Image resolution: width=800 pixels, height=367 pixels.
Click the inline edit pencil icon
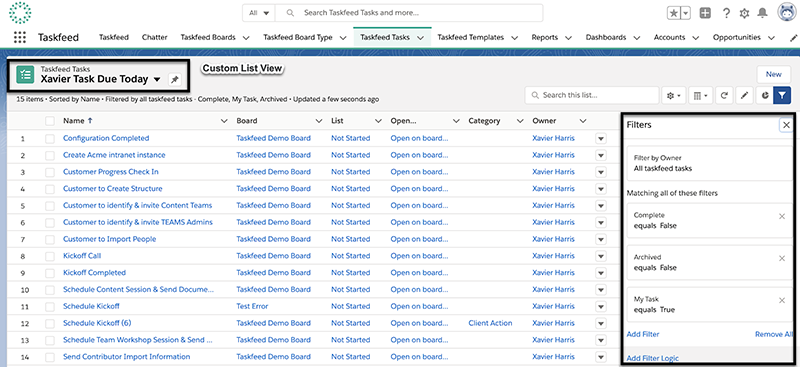click(744, 95)
